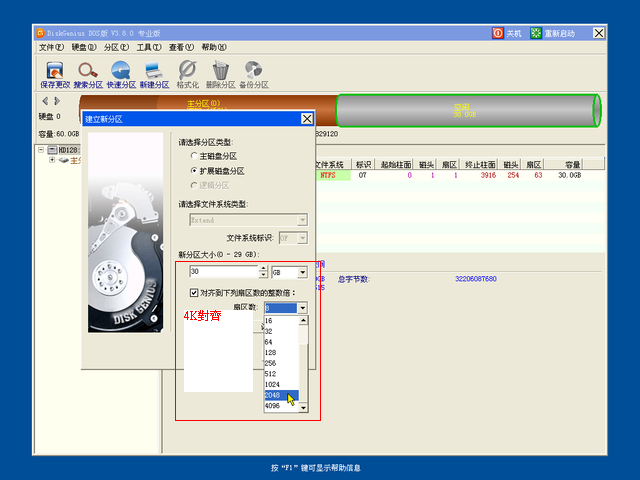
Task: Choose 256 in sector count list
Action: (x=282, y=363)
